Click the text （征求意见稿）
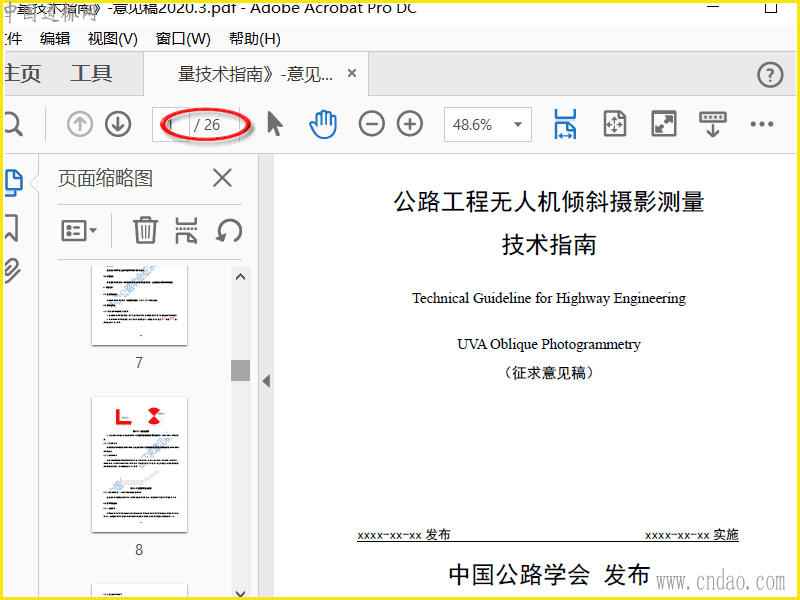 [x=549, y=373]
